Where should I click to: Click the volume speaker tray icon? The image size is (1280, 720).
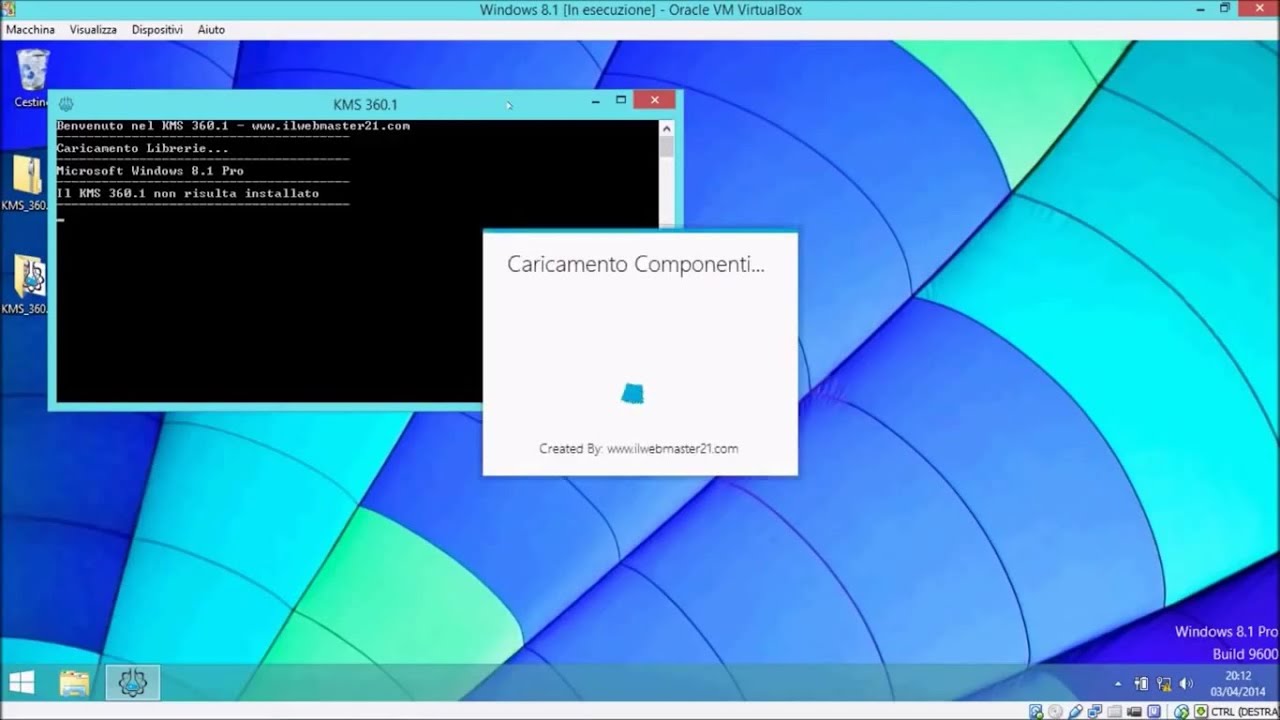1186,684
